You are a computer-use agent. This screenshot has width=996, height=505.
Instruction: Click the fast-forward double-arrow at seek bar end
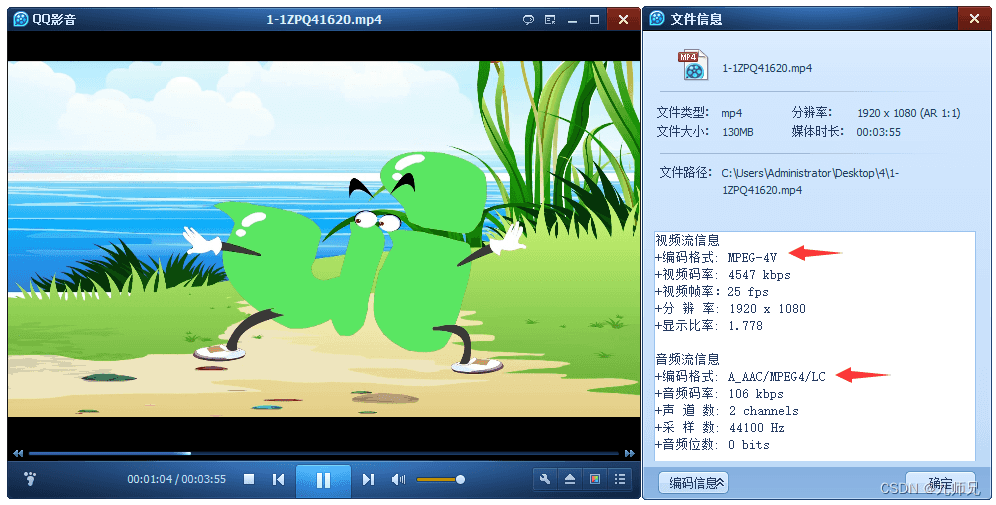(629, 453)
